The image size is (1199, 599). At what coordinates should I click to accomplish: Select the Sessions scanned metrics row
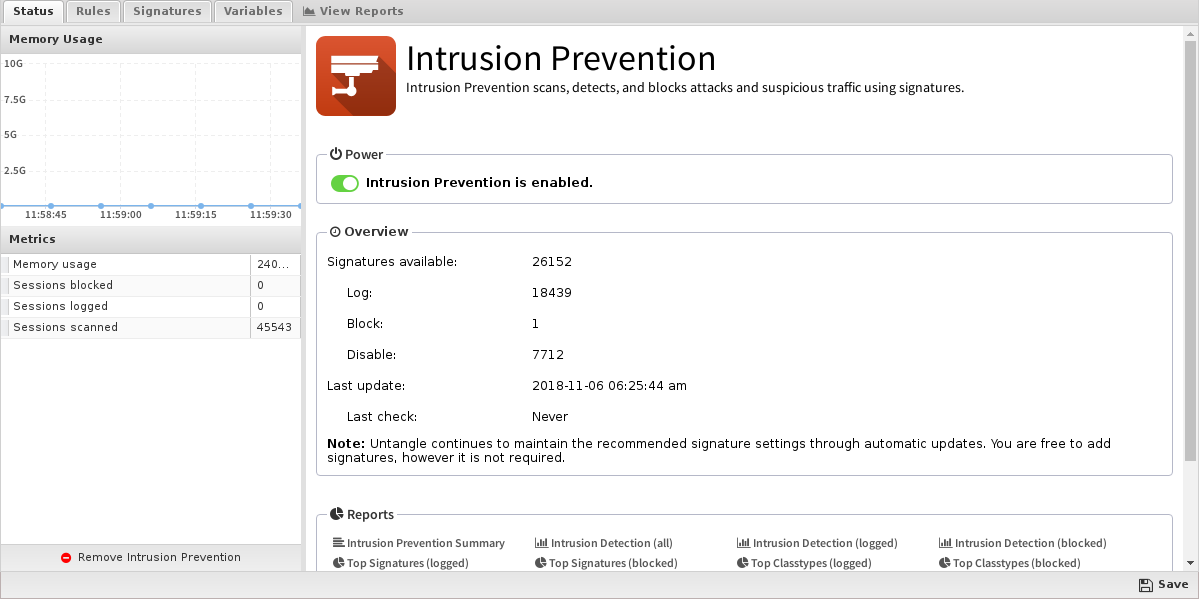[x=151, y=327]
